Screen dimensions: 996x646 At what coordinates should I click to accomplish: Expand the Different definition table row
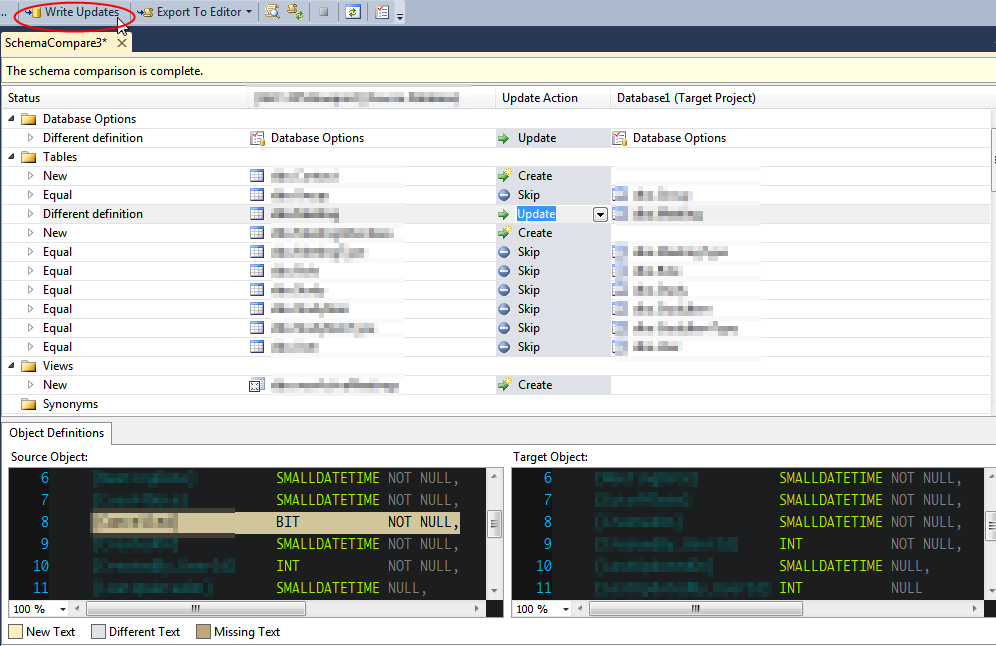coord(31,214)
